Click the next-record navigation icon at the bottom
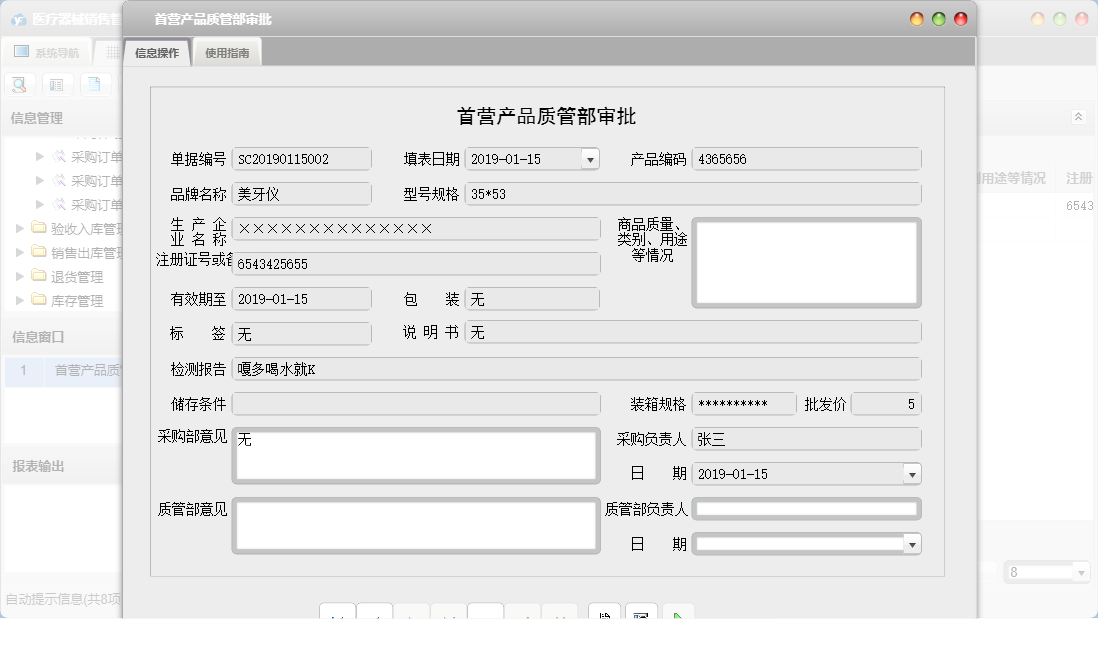This screenshot has width=1098, height=645. tap(412, 617)
